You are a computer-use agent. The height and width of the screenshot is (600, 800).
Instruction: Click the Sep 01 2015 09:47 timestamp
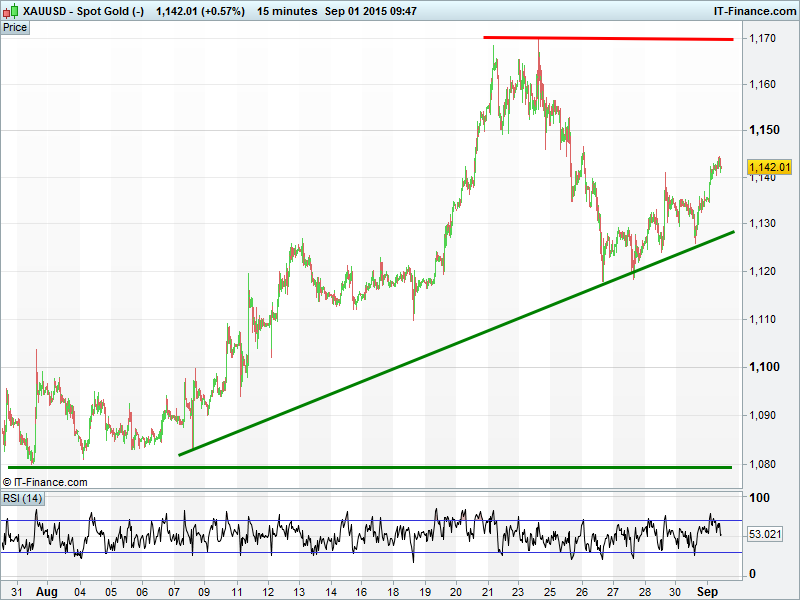point(371,11)
